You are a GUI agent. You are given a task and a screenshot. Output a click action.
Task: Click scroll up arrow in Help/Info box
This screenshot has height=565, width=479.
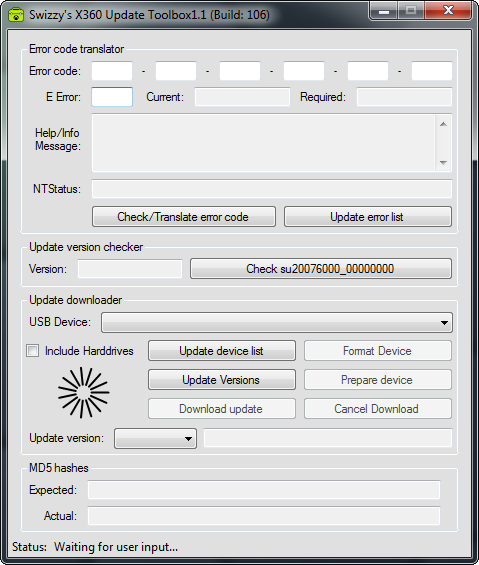point(443,124)
